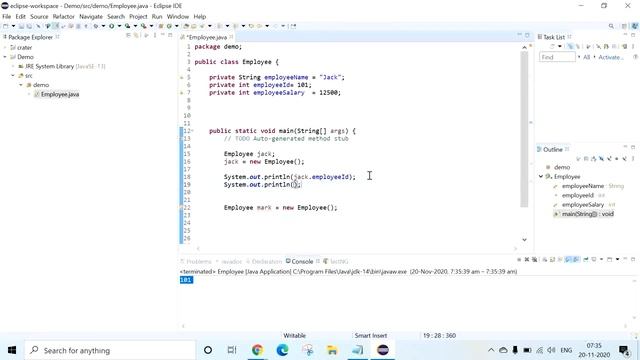
Task: Click the Remove Launch icon in the Console
Action: [x=527, y=259]
